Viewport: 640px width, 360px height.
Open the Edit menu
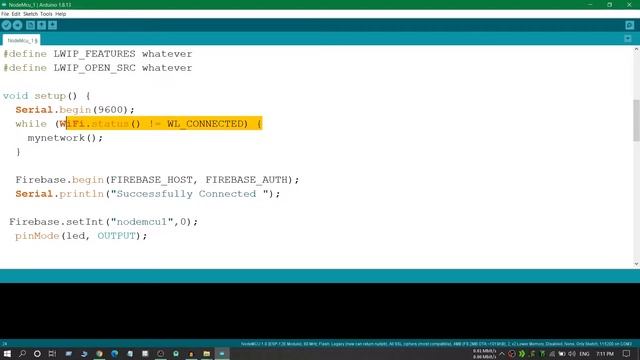(16, 14)
